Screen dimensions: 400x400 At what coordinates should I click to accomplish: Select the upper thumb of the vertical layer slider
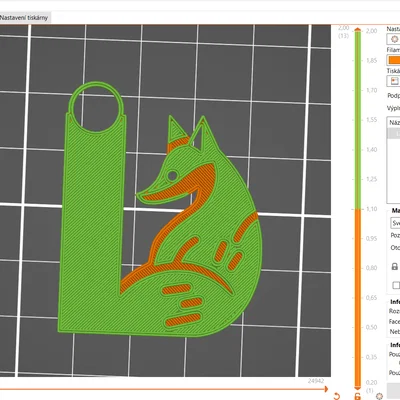click(358, 30)
